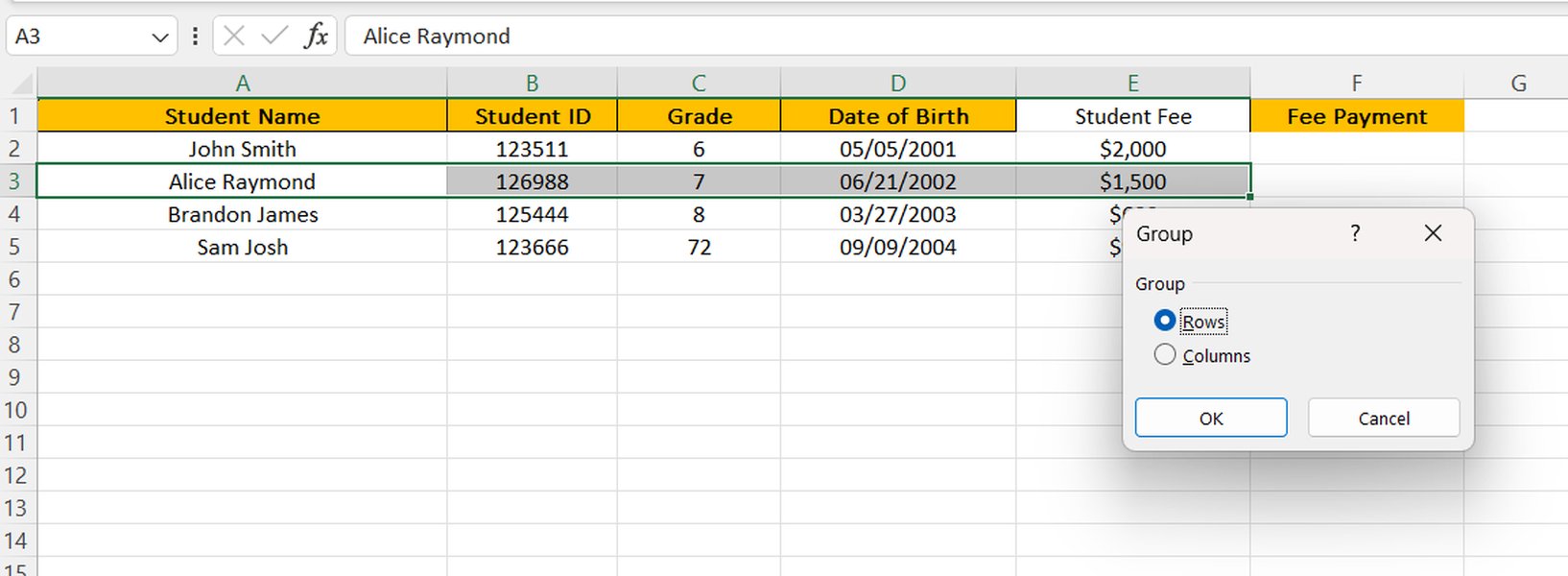The image size is (1568, 576).
Task: Select column F header
Action: coord(1357,84)
